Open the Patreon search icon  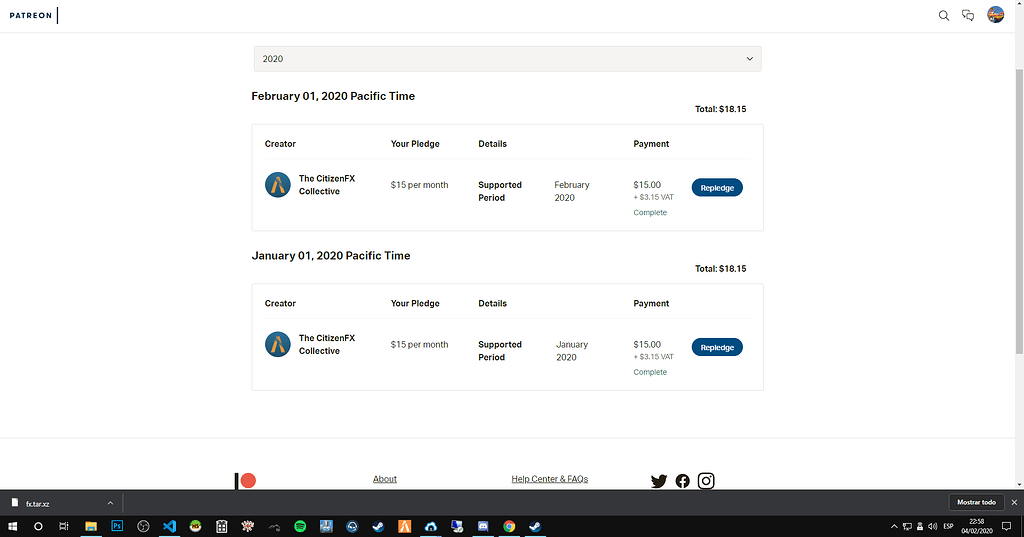click(944, 15)
